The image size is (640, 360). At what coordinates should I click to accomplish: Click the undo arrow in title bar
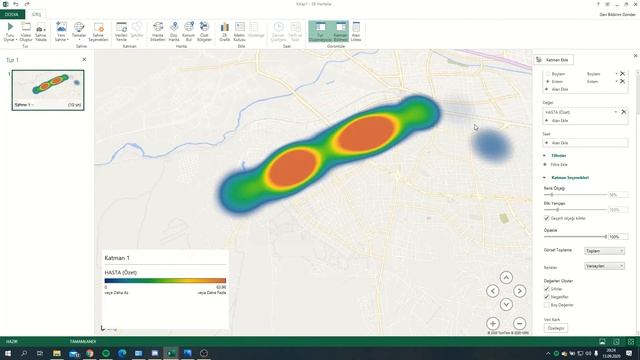[16, 4]
